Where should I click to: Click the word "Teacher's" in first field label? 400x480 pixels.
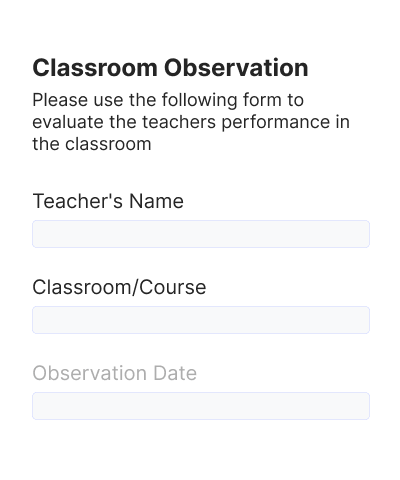(78, 201)
